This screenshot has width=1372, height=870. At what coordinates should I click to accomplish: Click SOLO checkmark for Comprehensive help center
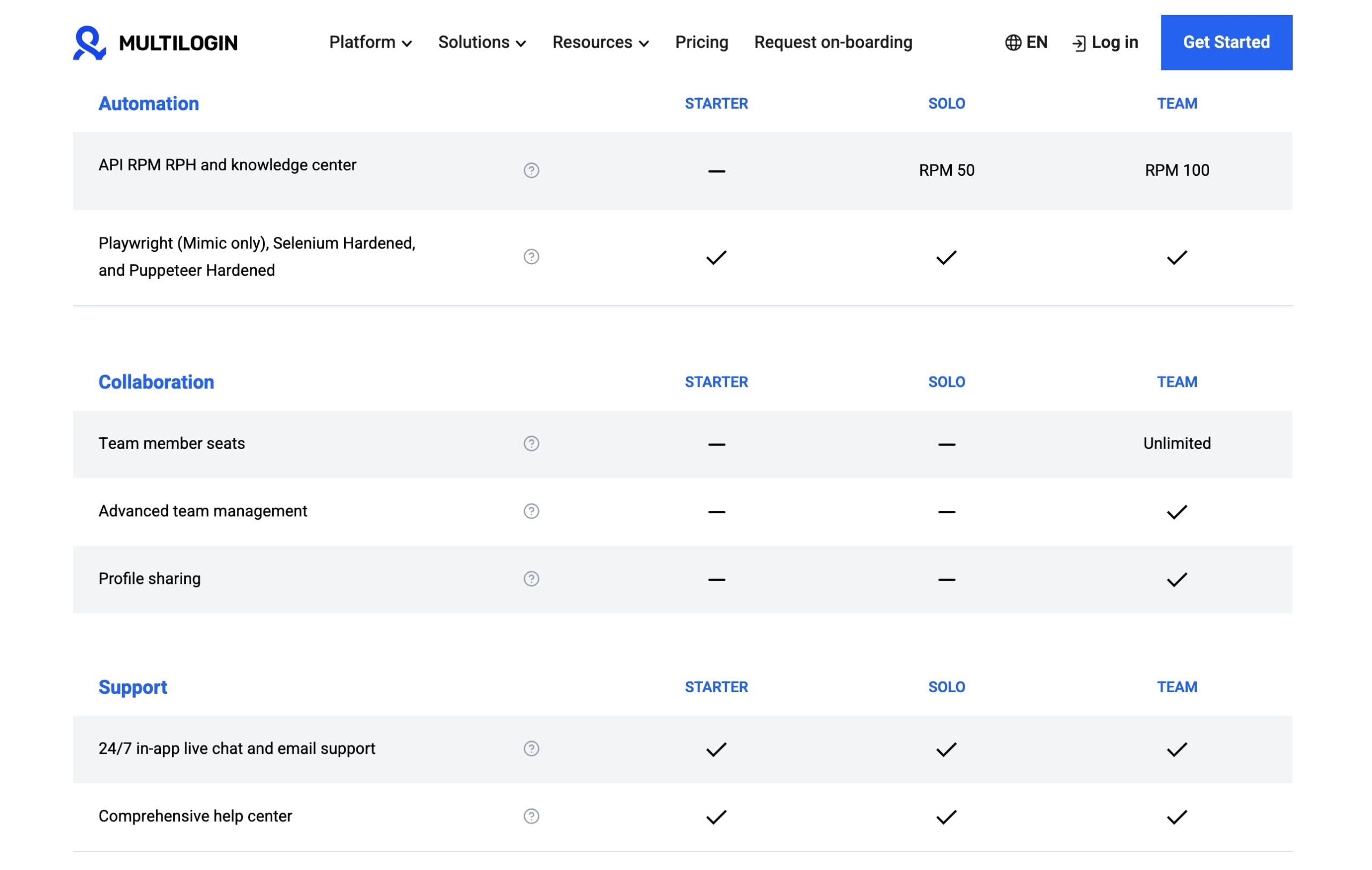pyautogui.click(x=946, y=817)
